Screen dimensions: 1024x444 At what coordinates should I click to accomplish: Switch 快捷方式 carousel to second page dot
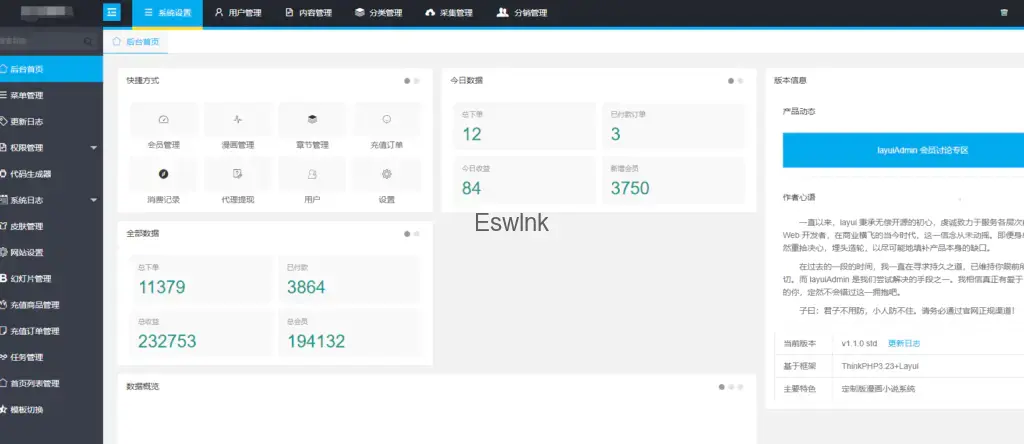tap(417, 81)
